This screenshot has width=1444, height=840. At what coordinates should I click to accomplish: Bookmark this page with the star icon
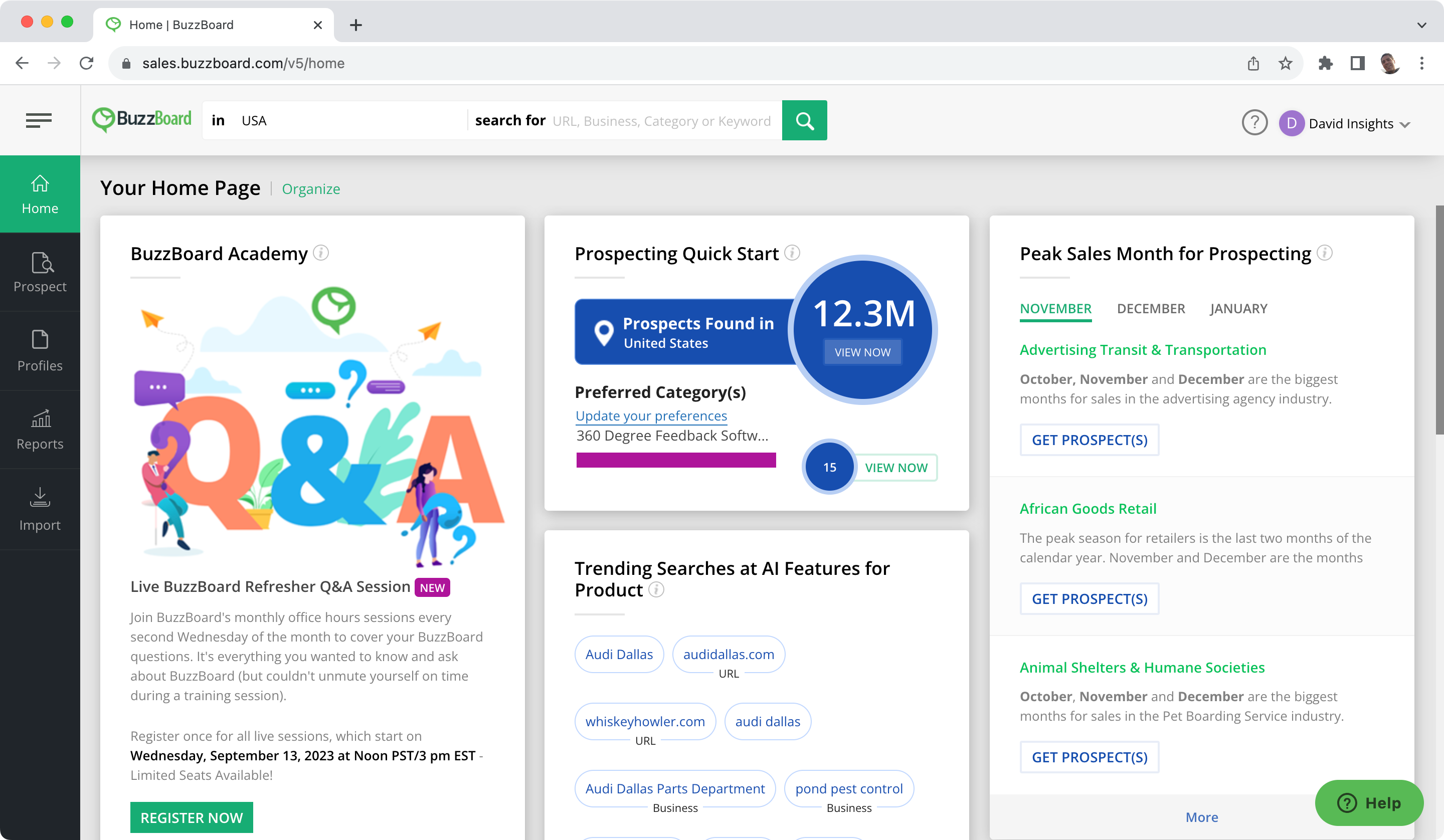[1285, 63]
